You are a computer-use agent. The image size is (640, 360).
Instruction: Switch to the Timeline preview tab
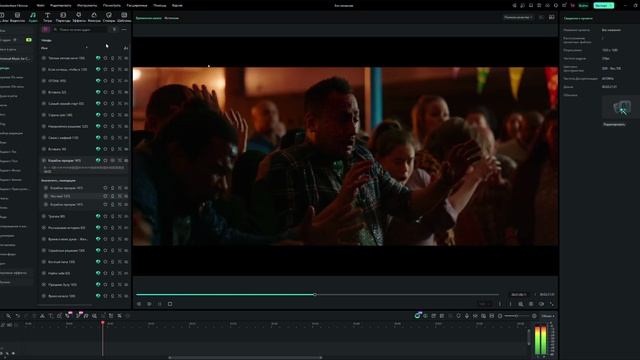(x=149, y=18)
